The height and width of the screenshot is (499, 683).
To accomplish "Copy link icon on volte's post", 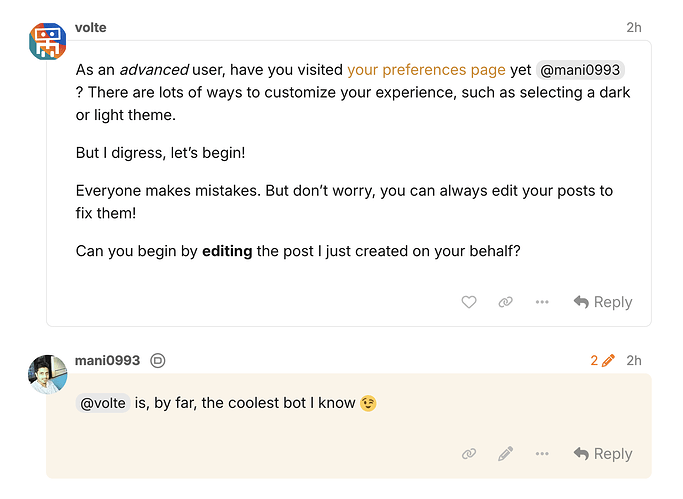I will click(x=505, y=302).
